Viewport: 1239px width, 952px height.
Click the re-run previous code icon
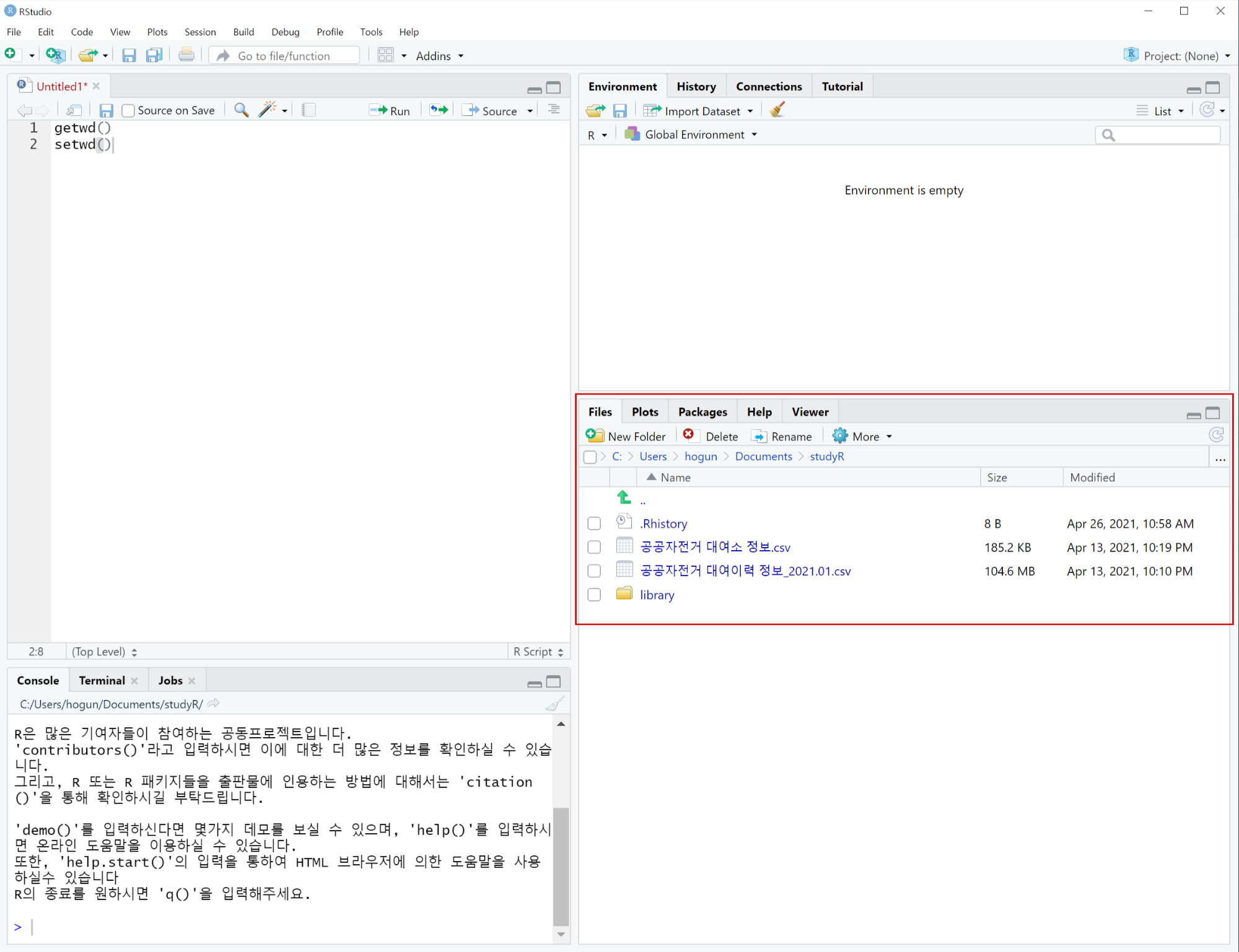pyautogui.click(x=439, y=110)
